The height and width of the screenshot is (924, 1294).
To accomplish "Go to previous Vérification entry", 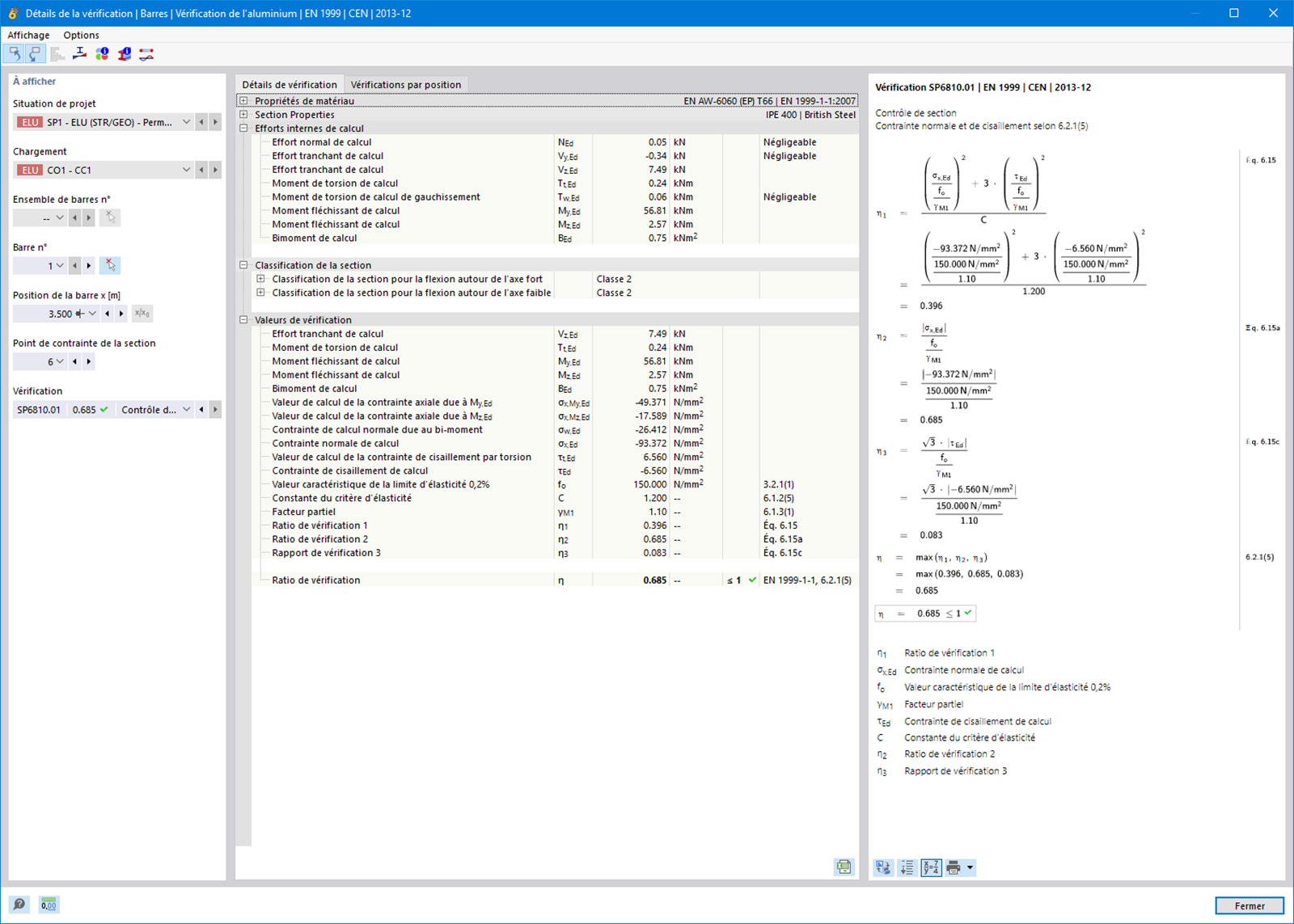I will click(x=201, y=410).
